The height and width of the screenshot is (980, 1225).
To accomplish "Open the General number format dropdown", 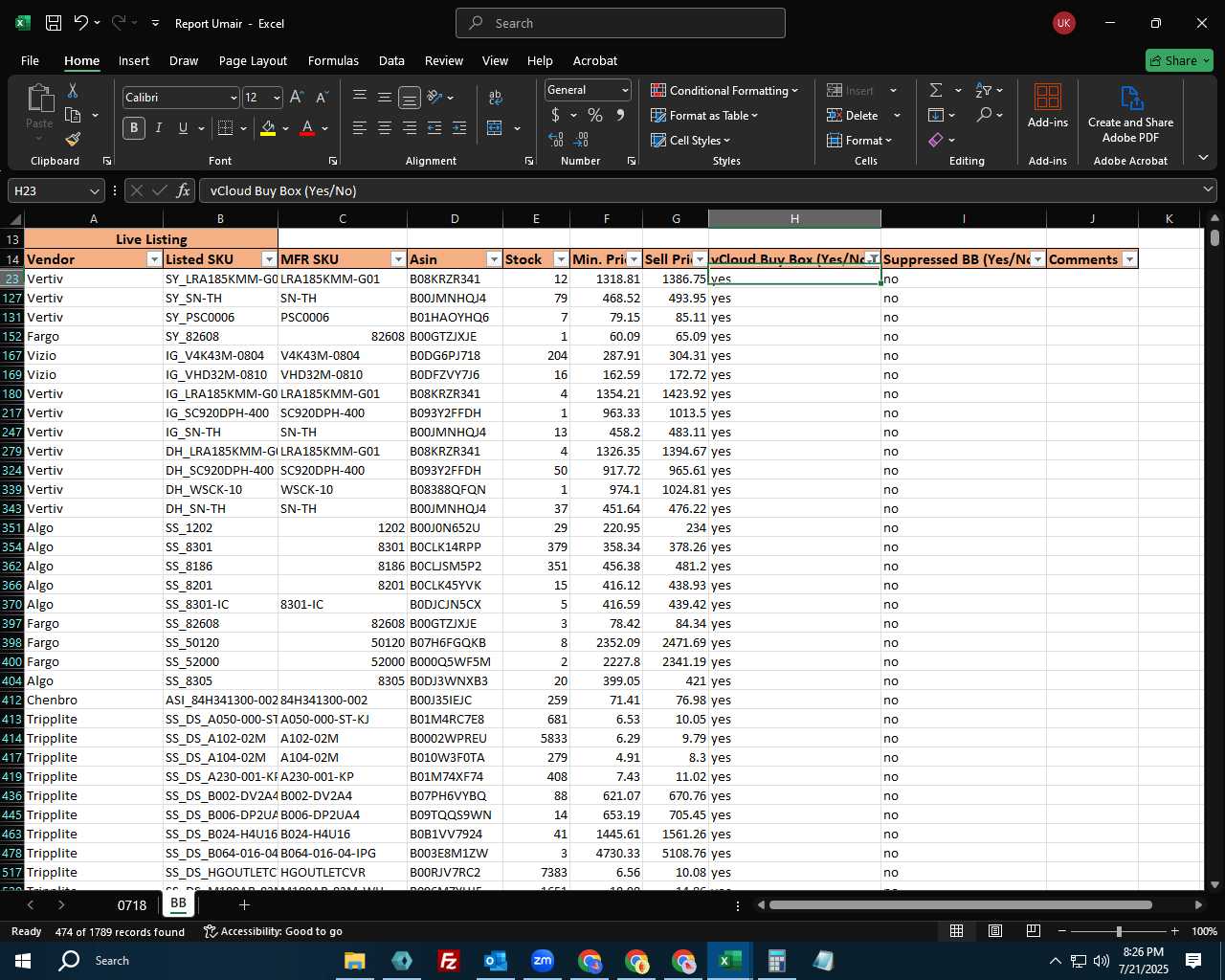I will pyautogui.click(x=625, y=90).
